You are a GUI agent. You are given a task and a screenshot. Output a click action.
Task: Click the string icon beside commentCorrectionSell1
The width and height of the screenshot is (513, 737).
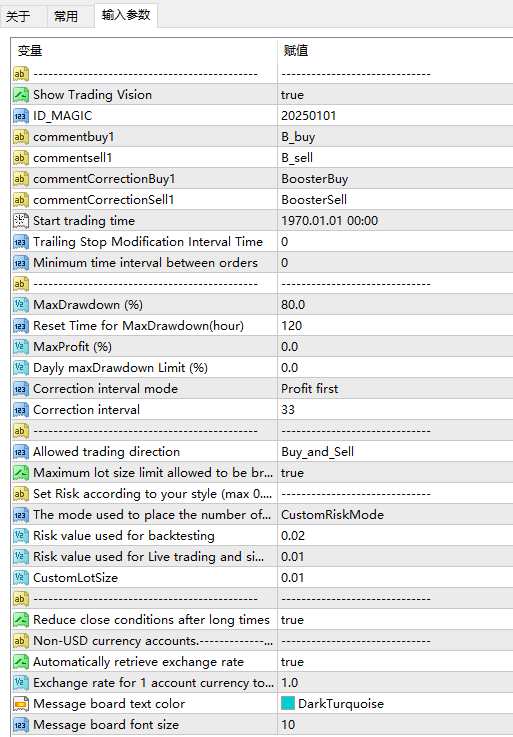point(21,200)
